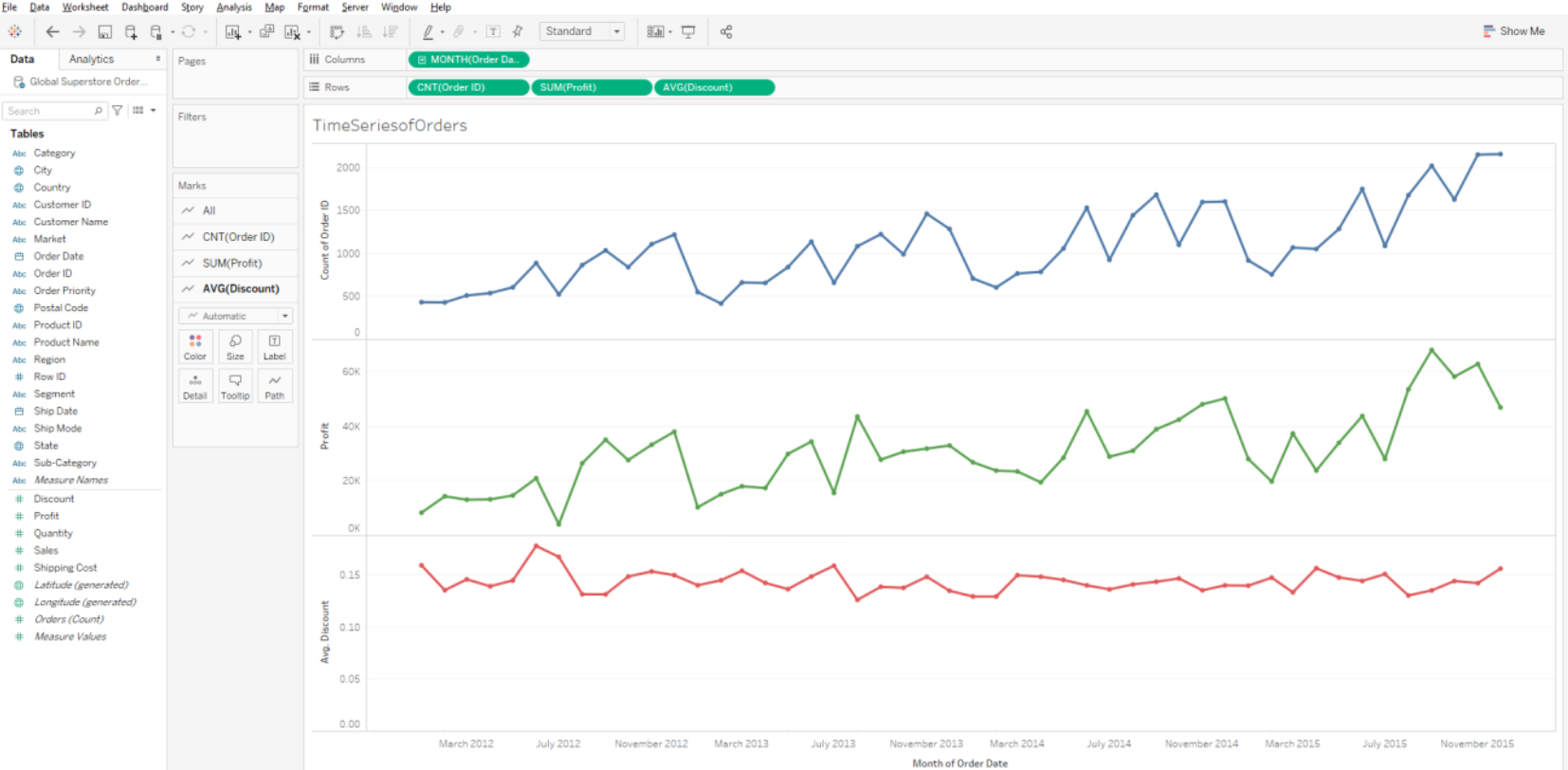Open the Color marks property

click(195, 346)
